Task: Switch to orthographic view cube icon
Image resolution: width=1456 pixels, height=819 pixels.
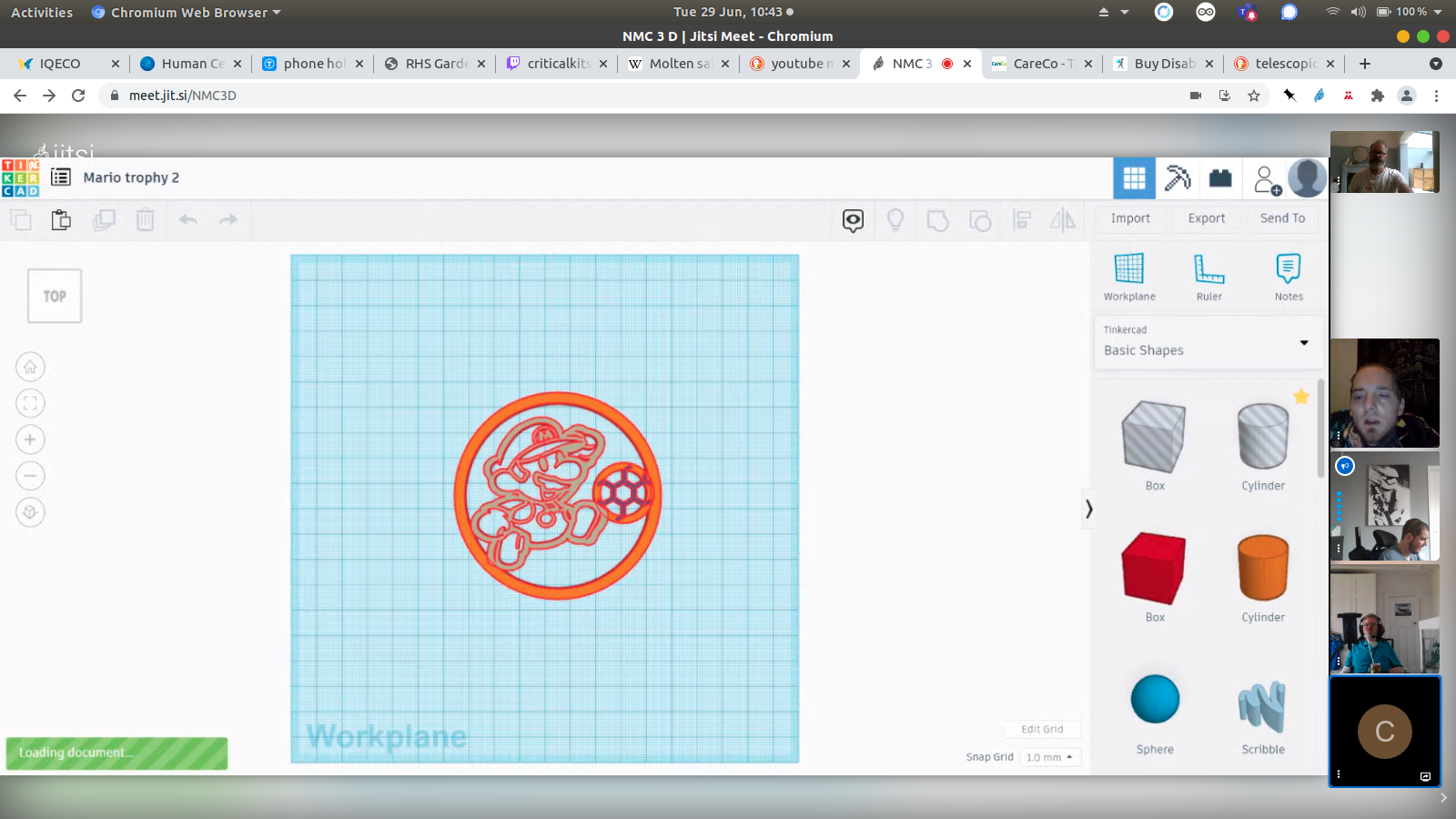Action: point(30,512)
